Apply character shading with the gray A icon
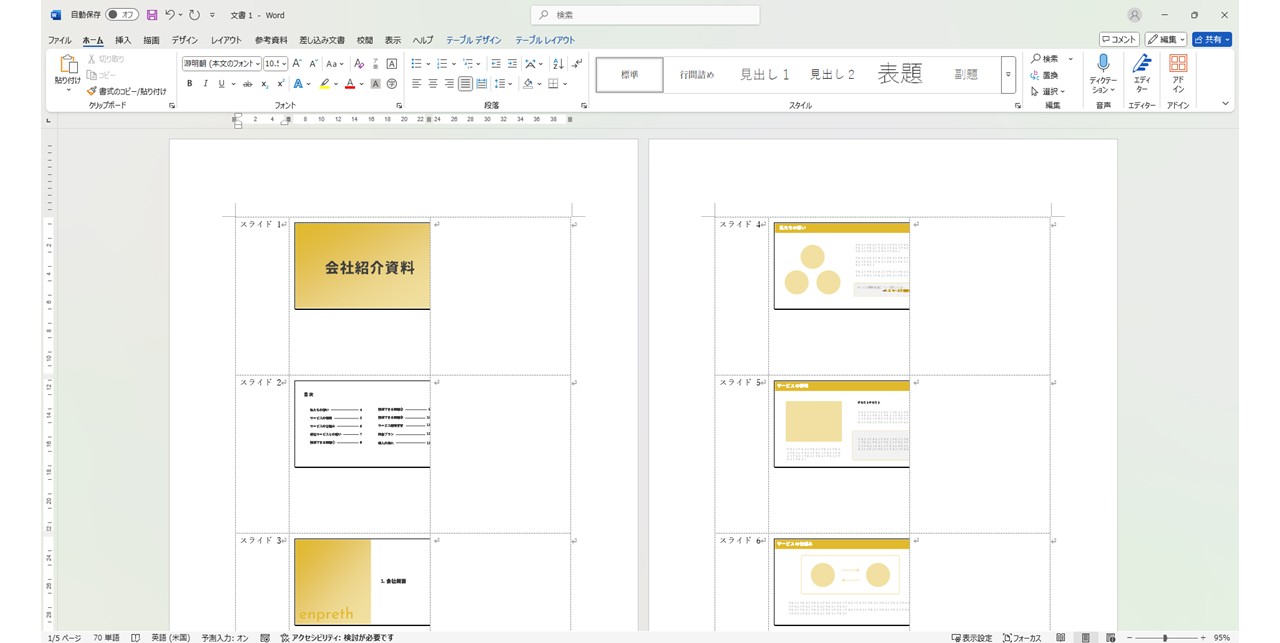This screenshot has height=643, width=1280. pyautogui.click(x=375, y=84)
